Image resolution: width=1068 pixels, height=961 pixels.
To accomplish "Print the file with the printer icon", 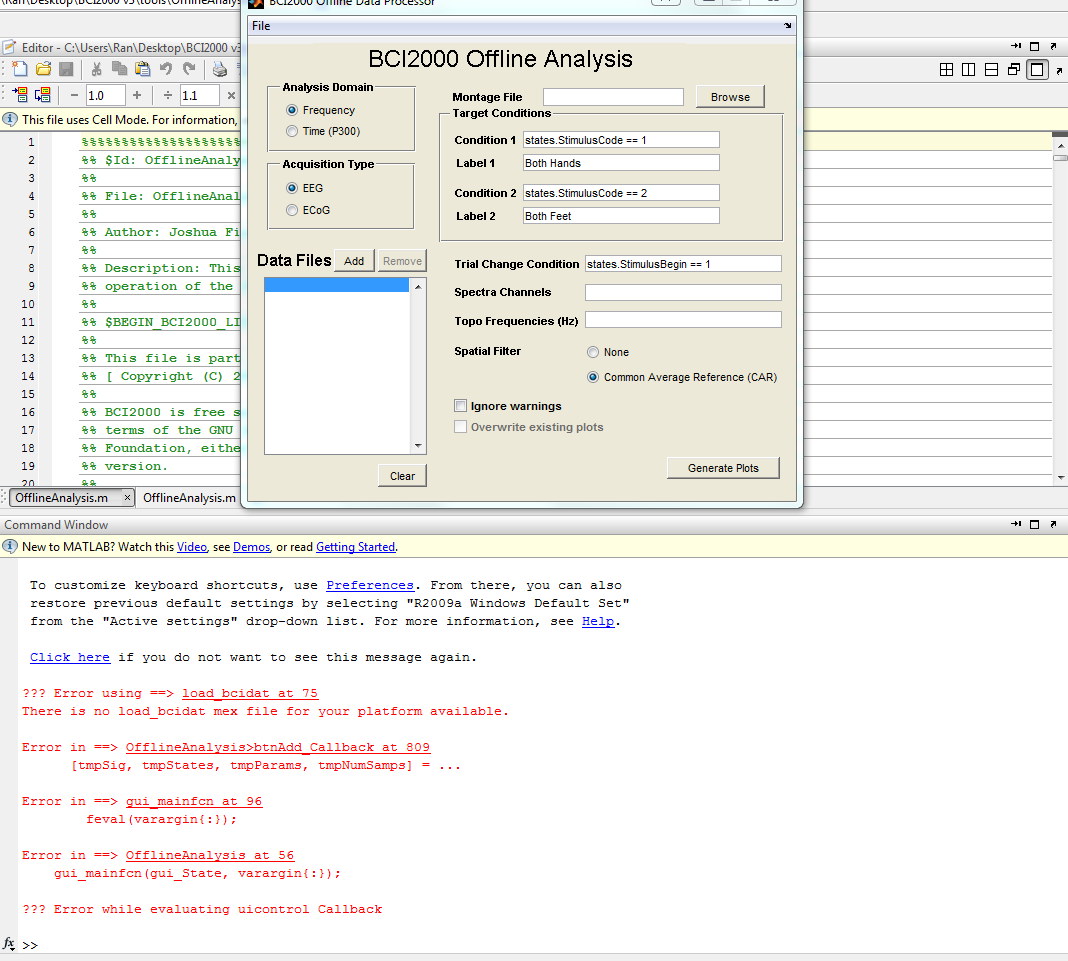I will tap(219, 69).
